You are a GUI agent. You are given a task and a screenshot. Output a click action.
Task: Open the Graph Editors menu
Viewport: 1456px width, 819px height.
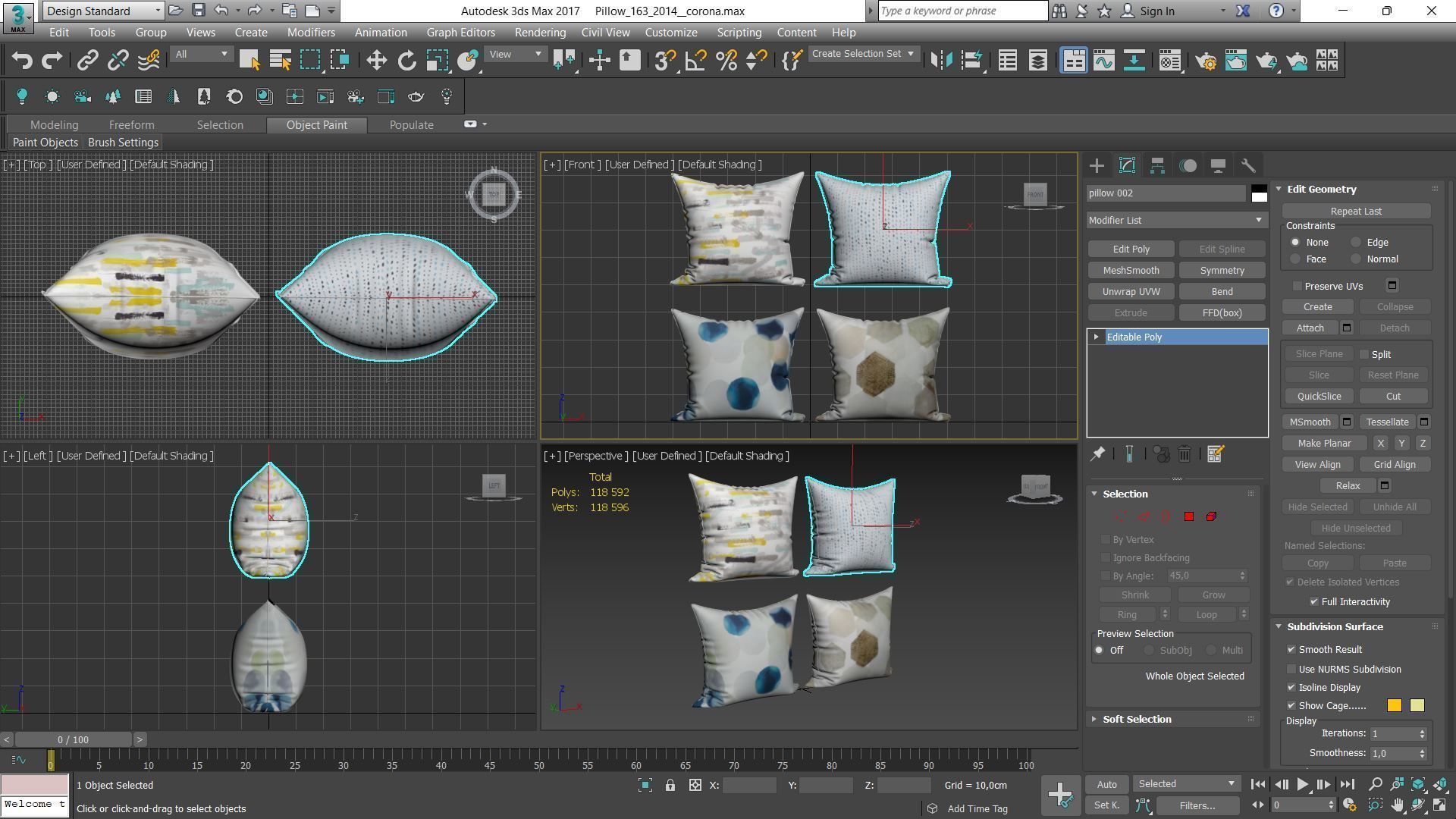tap(460, 33)
